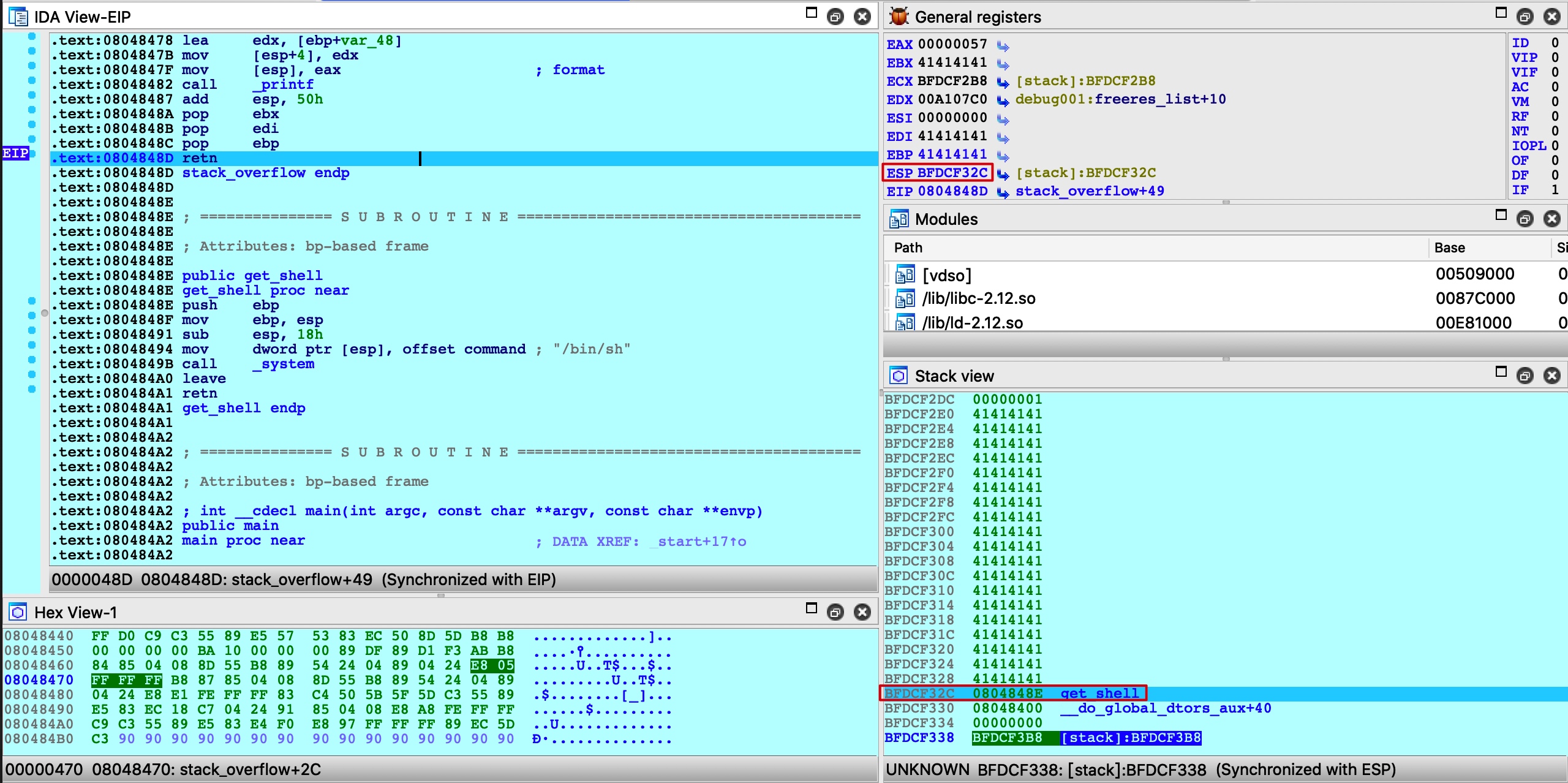Select stack entry BFDCF330 __do_global_dtors_aux+40
Screen dimensions: 1568x783
(x=1224, y=708)
